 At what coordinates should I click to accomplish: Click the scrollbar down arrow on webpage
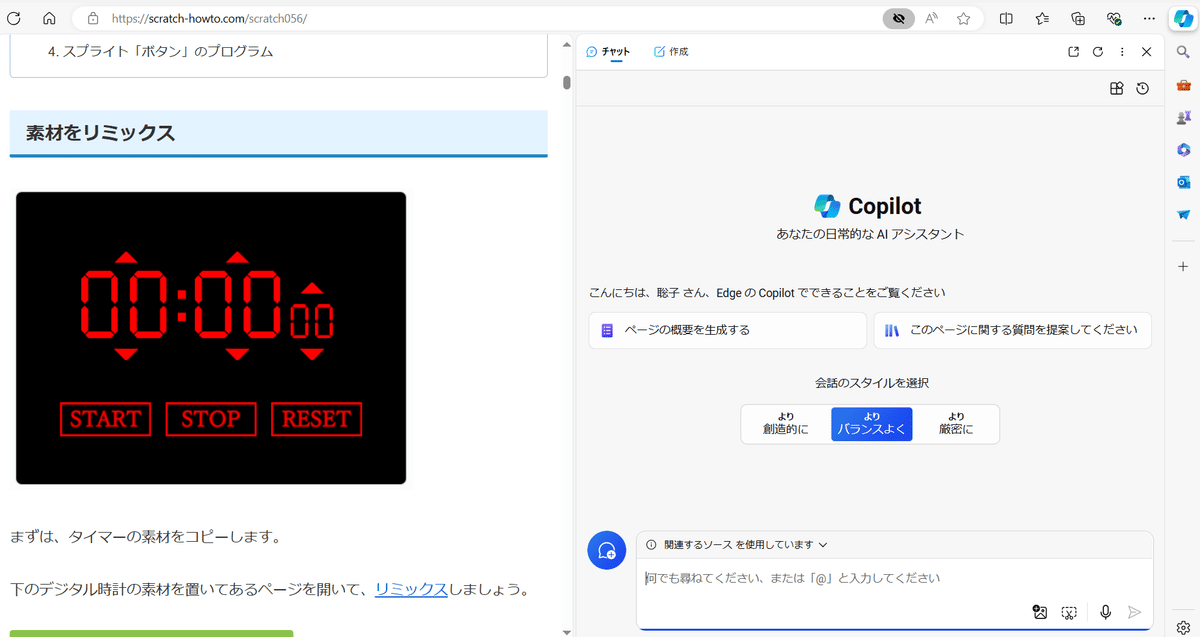pos(567,631)
